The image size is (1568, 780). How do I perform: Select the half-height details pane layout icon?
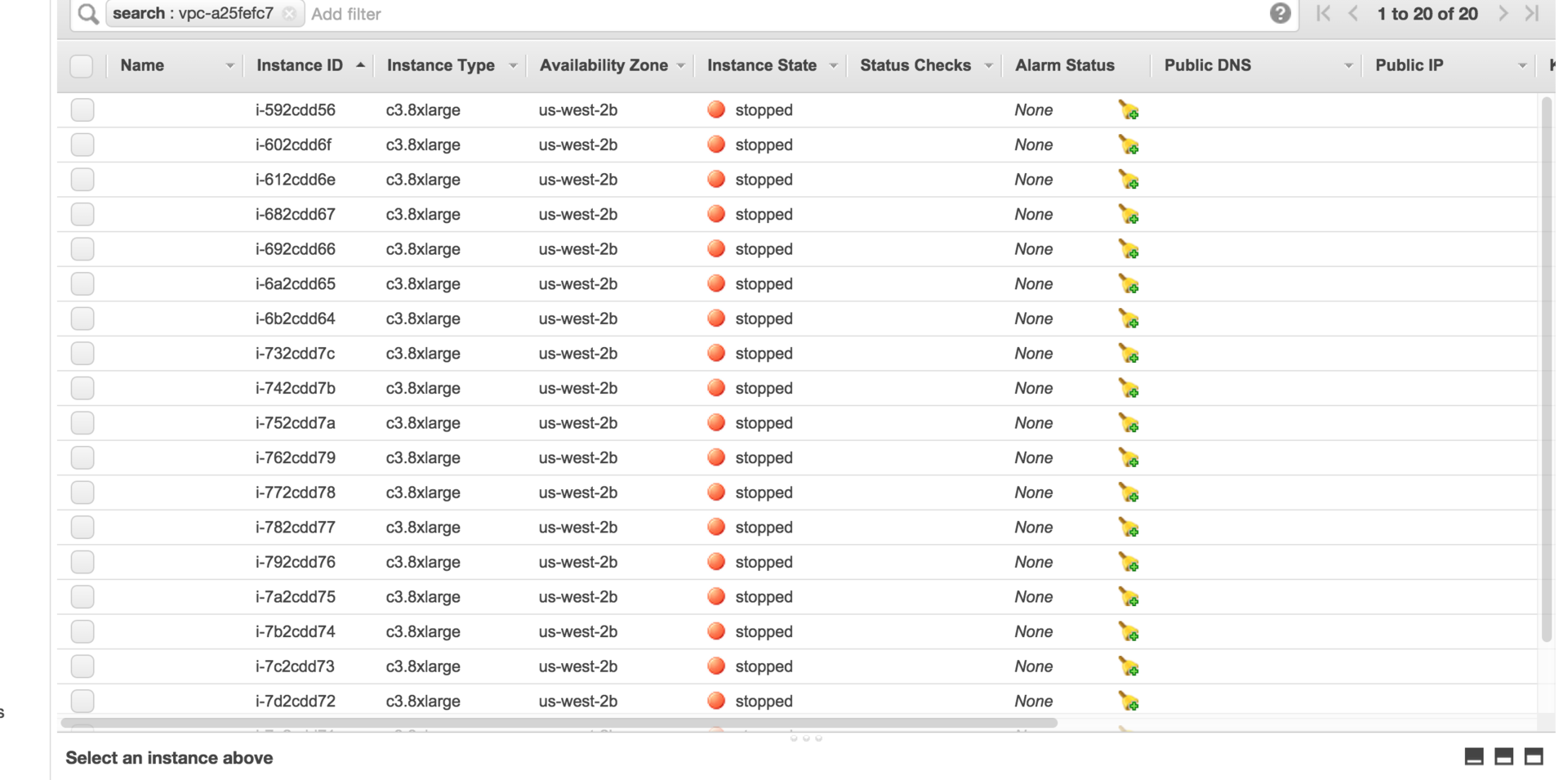[x=1503, y=757]
